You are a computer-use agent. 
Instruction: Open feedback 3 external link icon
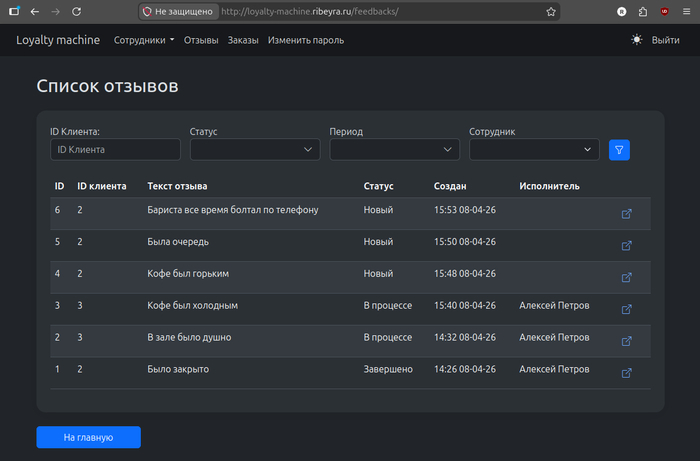point(627,309)
